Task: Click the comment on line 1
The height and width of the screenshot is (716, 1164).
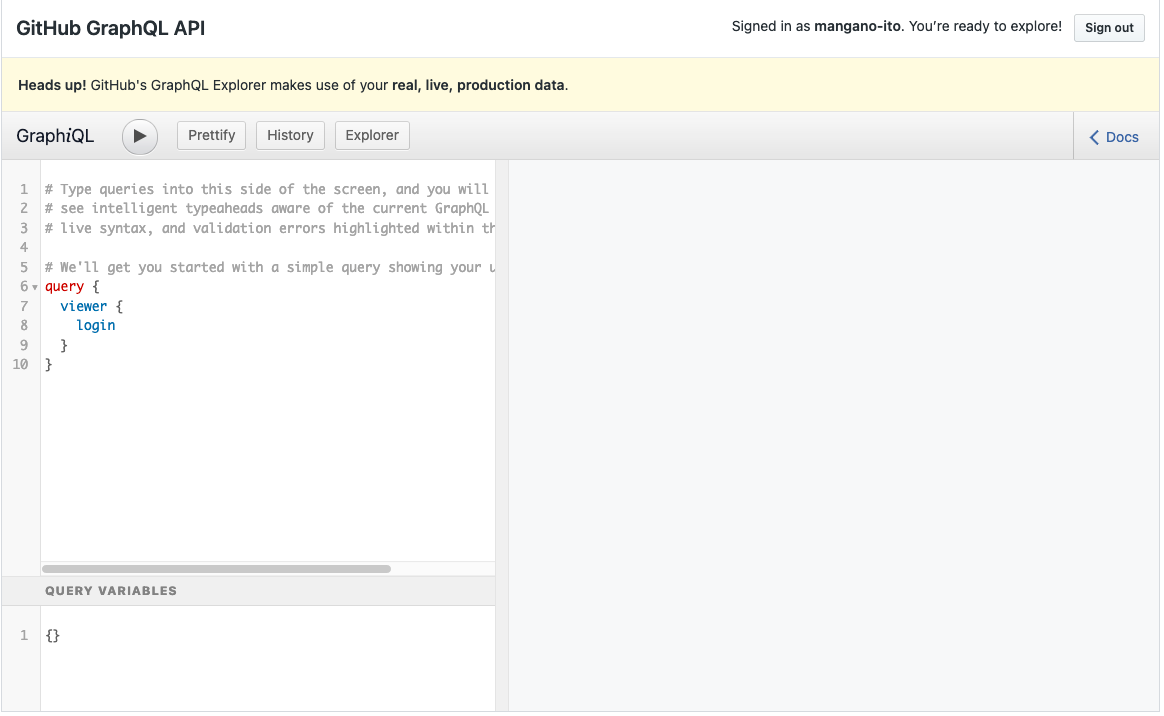Action: 267,189
